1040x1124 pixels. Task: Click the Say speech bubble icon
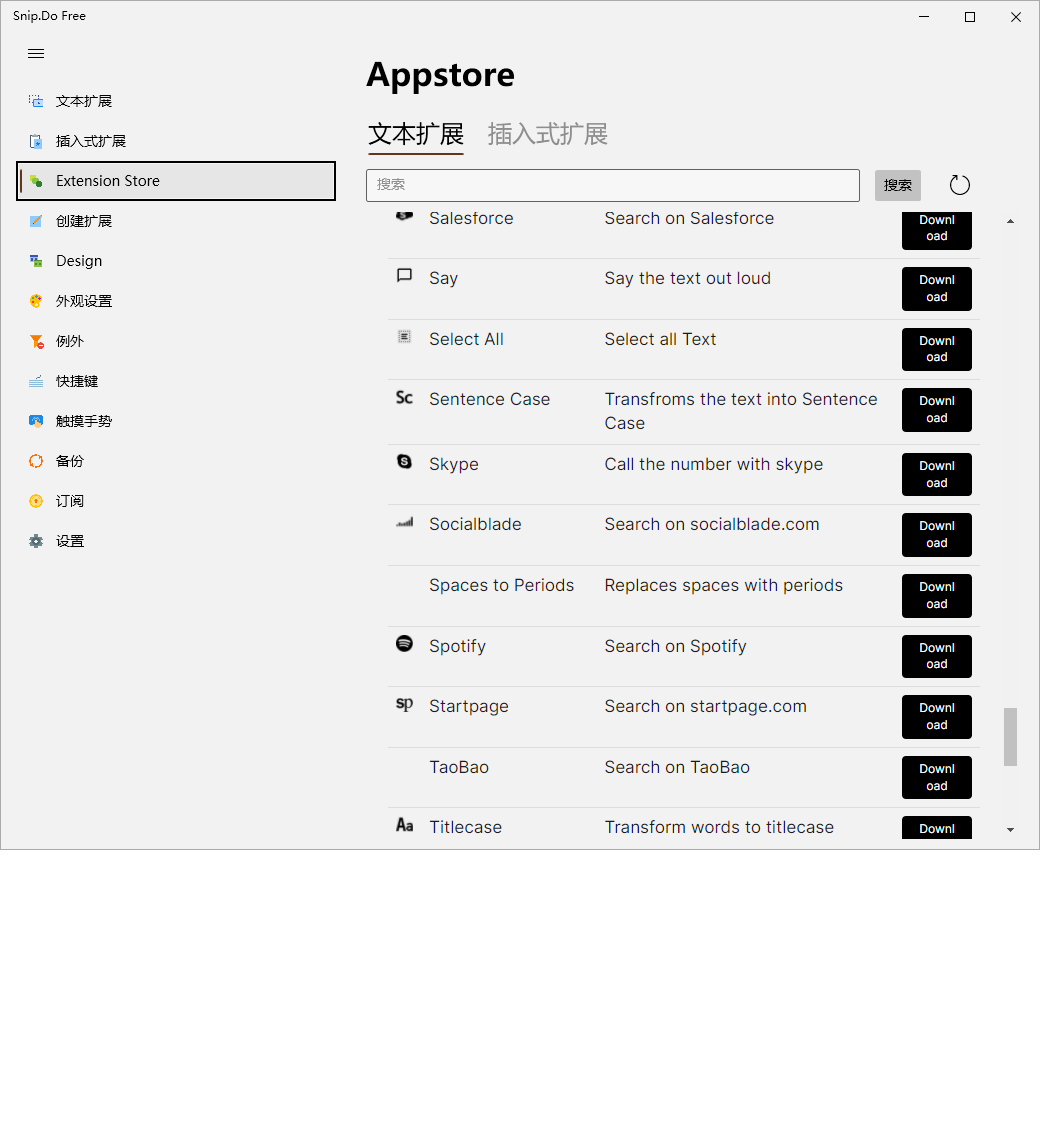[404, 275]
